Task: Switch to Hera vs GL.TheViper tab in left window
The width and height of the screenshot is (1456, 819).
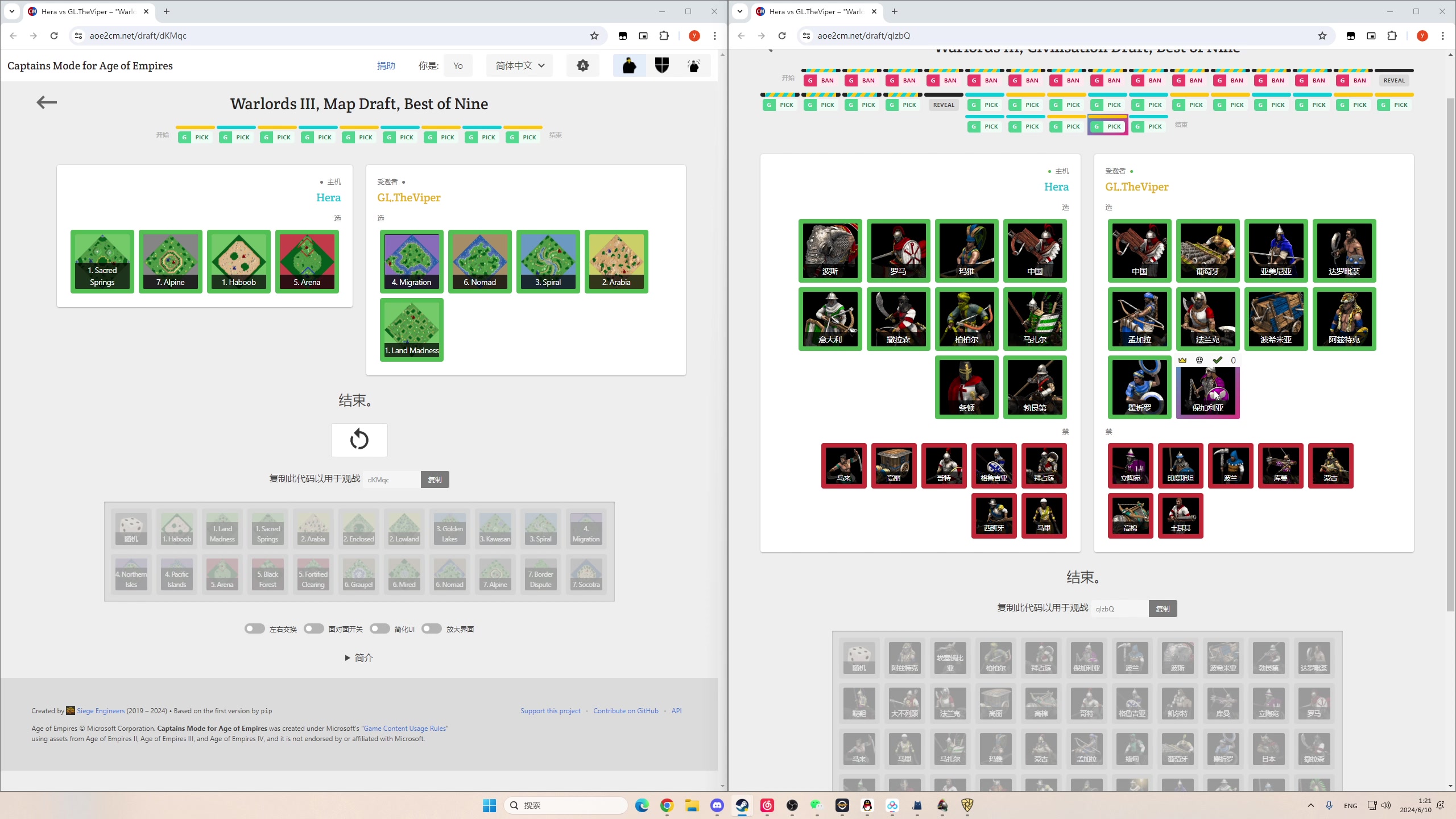Action: [x=88, y=11]
